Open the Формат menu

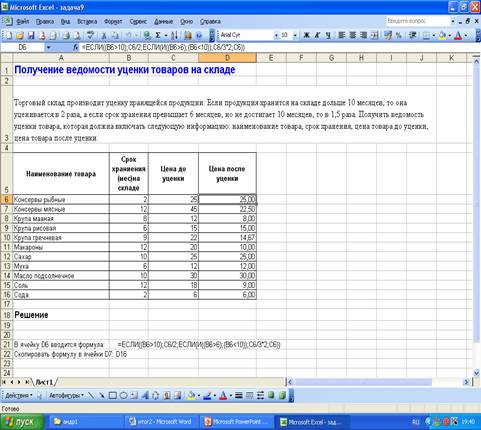113,21
